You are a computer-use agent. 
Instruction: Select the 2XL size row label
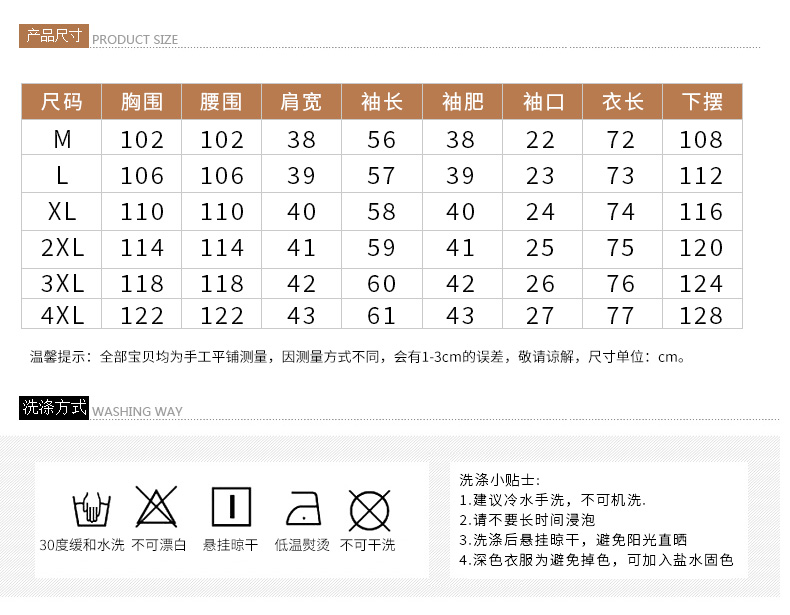click(x=62, y=247)
